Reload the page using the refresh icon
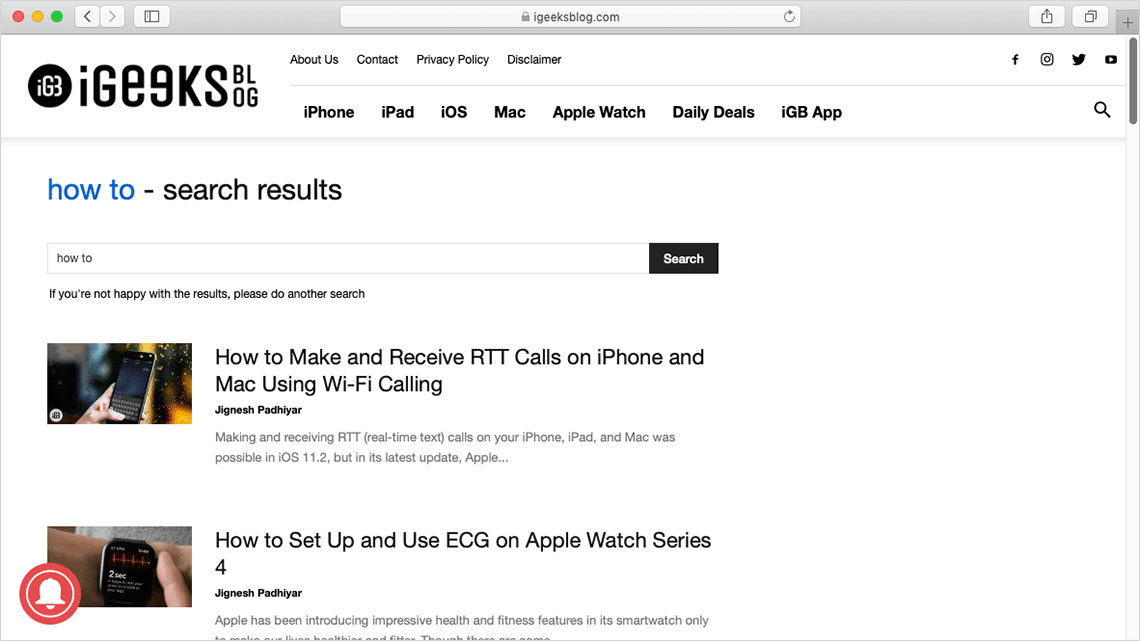Viewport: 1140px width, 641px height. [x=789, y=16]
